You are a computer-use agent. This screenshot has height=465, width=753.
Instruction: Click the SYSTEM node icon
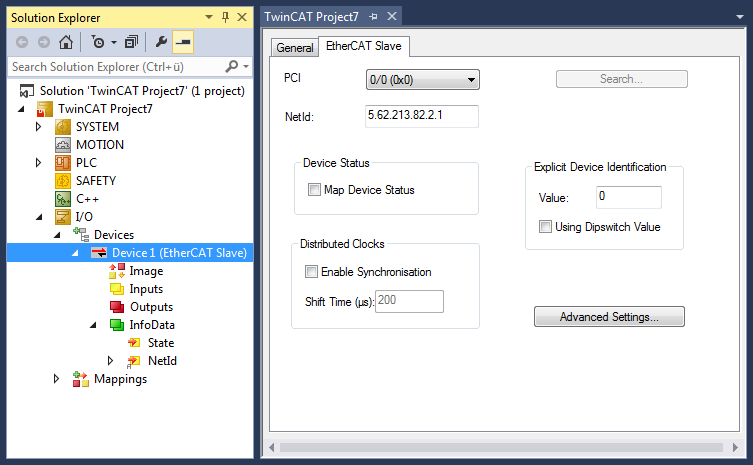[63, 127]
